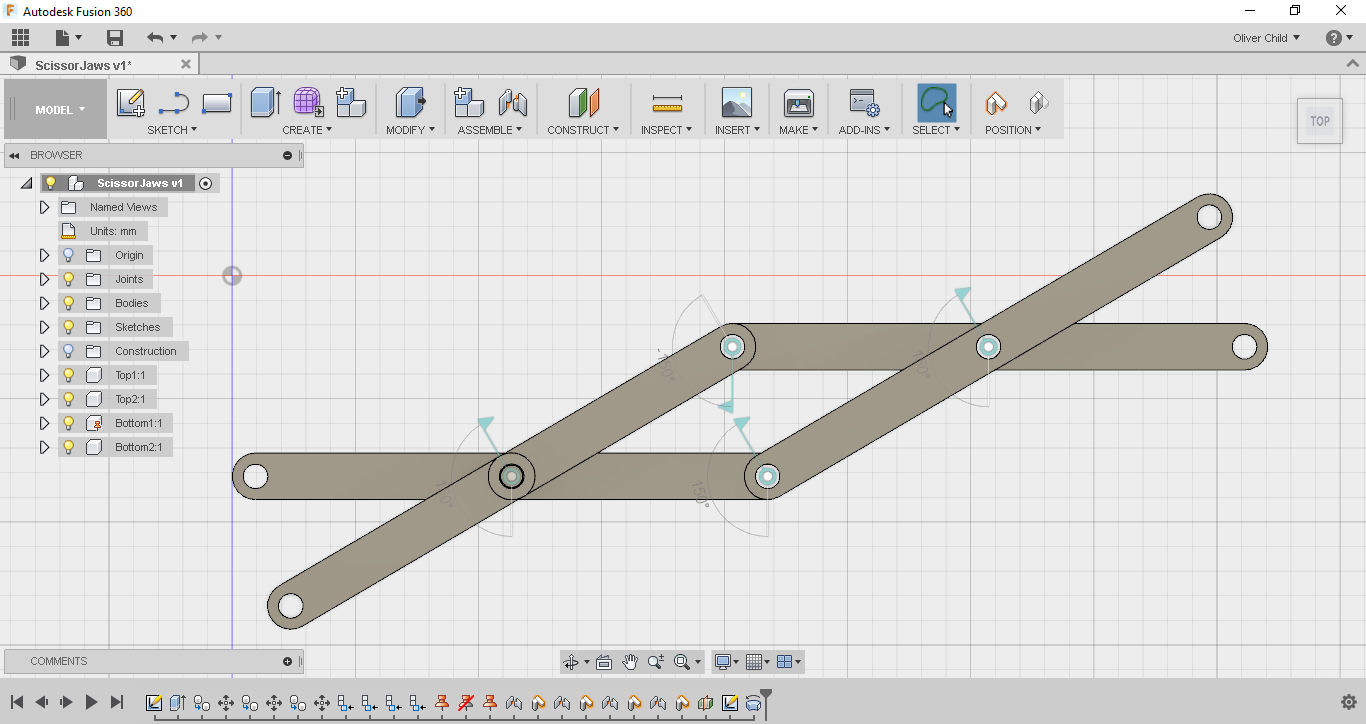Play the timeline animation
The image size is (1366, 724).
click(x=91, y=702)
